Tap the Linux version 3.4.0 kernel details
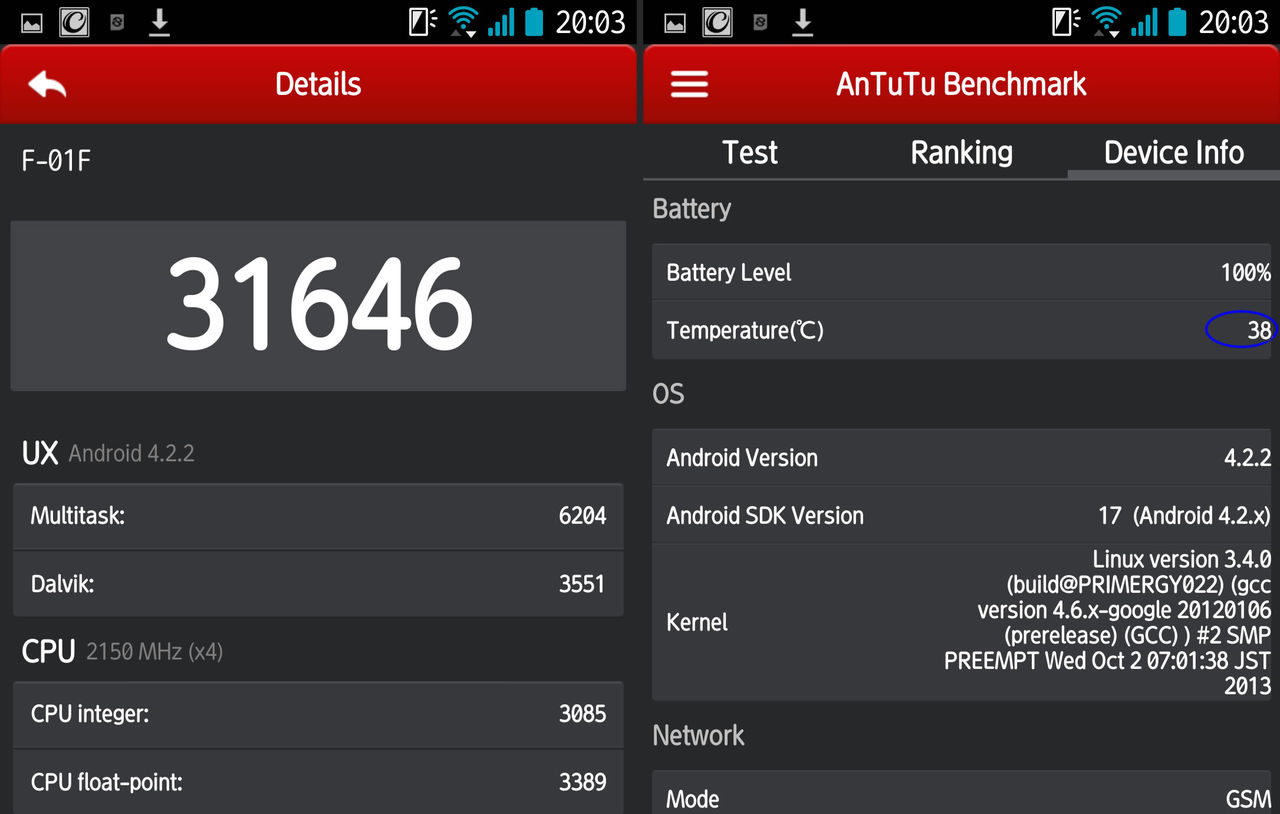 tap(1107, 622)
